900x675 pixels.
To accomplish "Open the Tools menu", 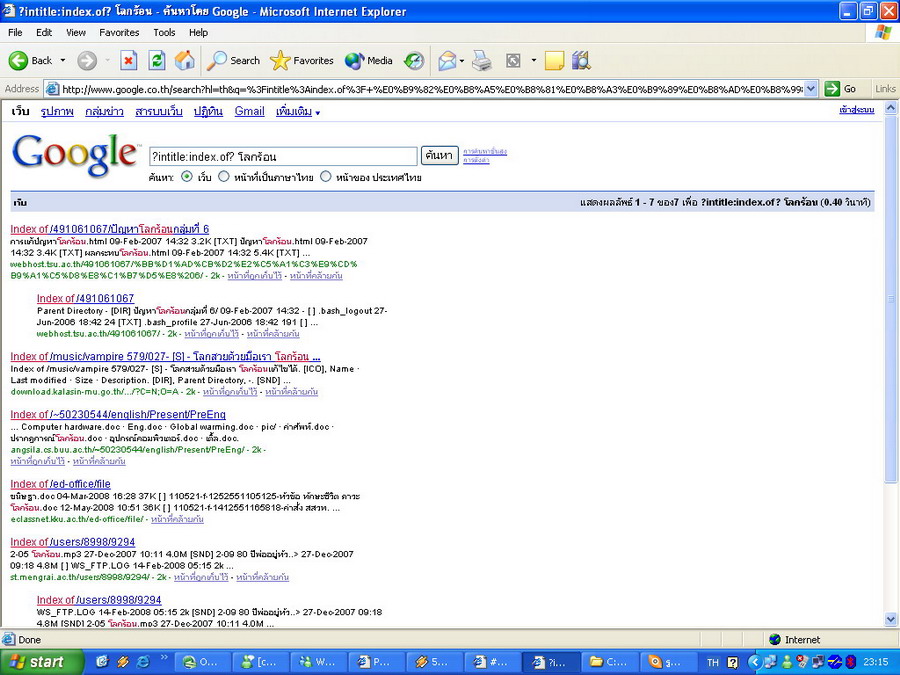I will point(164,33).
